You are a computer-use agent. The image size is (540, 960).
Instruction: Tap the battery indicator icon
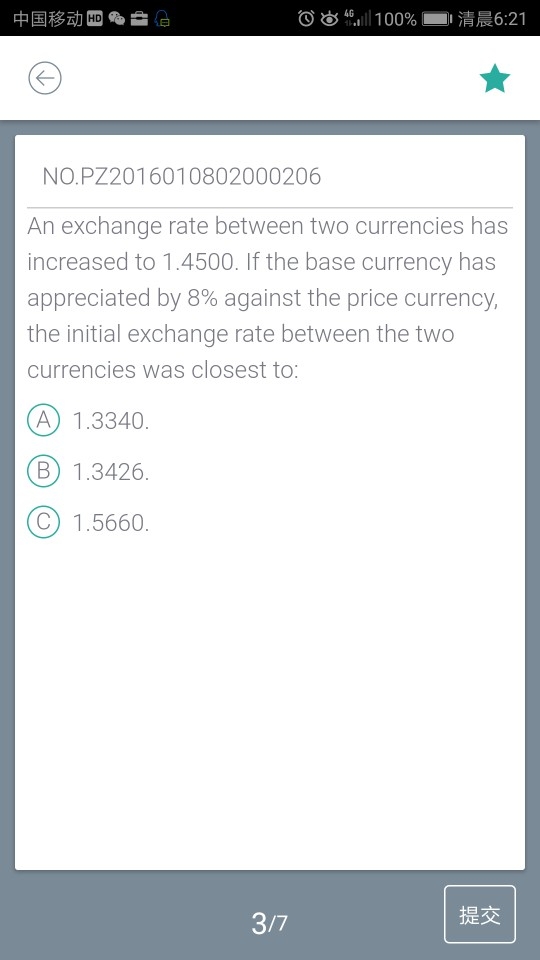click(x=437, y=19)
